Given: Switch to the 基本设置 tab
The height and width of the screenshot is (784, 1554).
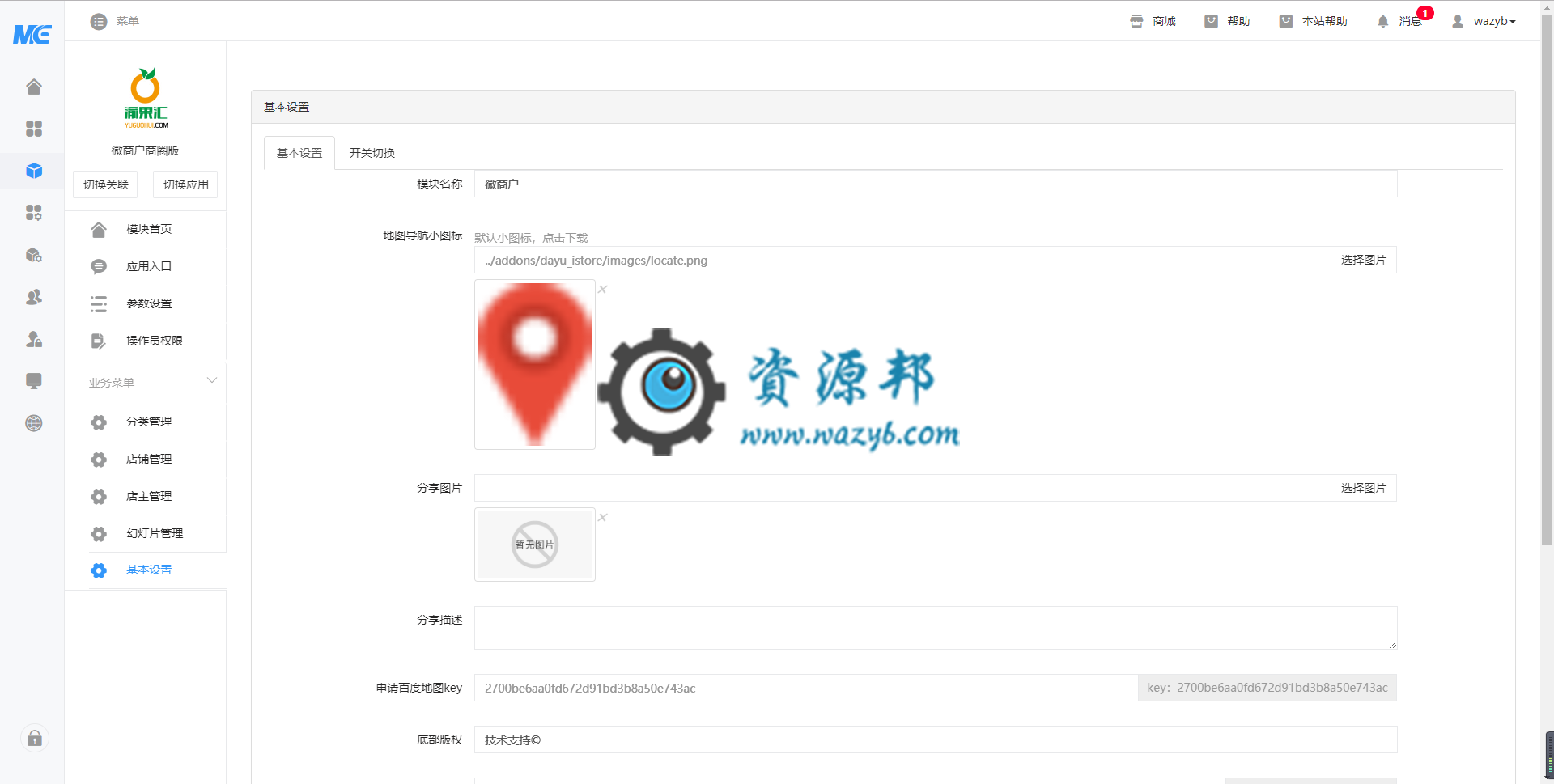Looking at the screenshot, I should (x=299, y=153).
